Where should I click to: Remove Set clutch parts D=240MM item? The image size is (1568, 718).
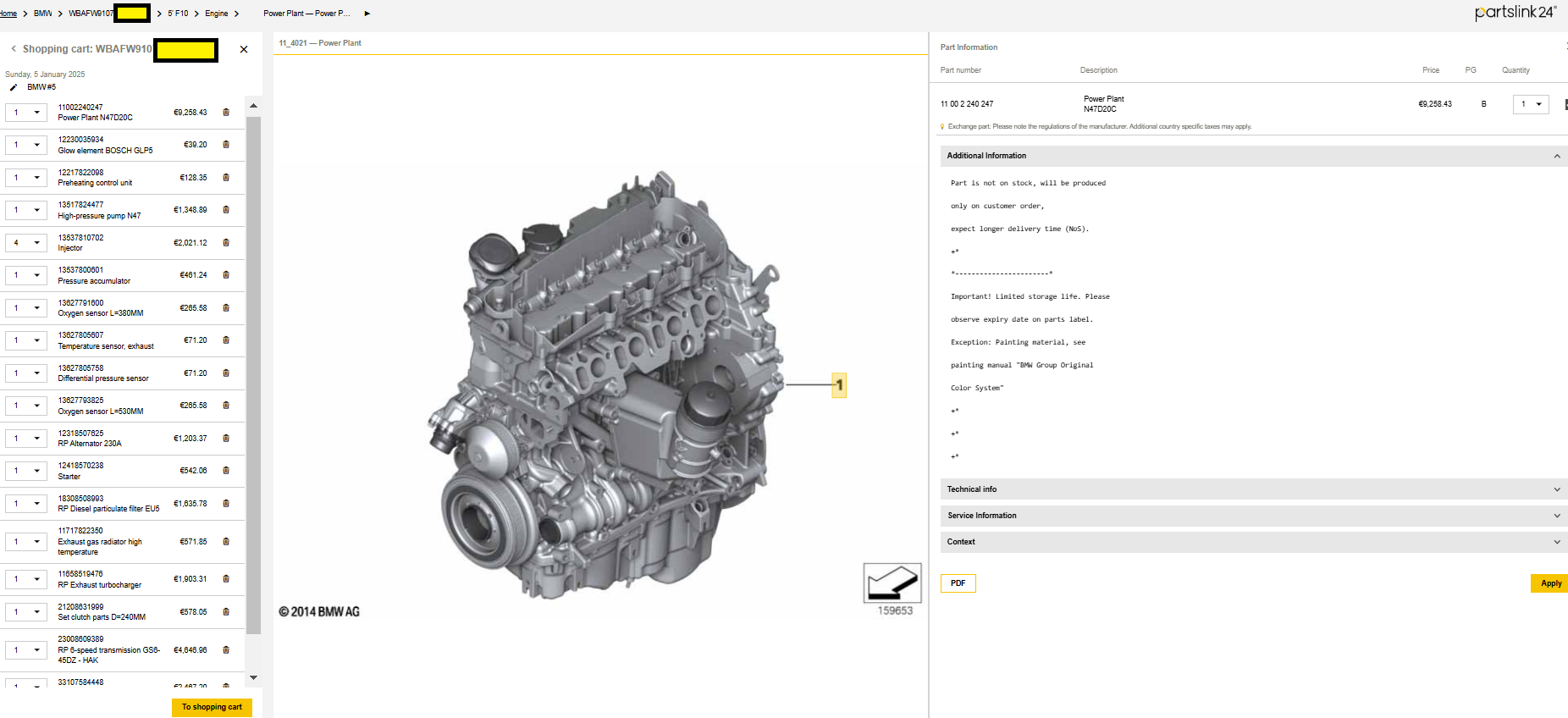pos(226,611)
